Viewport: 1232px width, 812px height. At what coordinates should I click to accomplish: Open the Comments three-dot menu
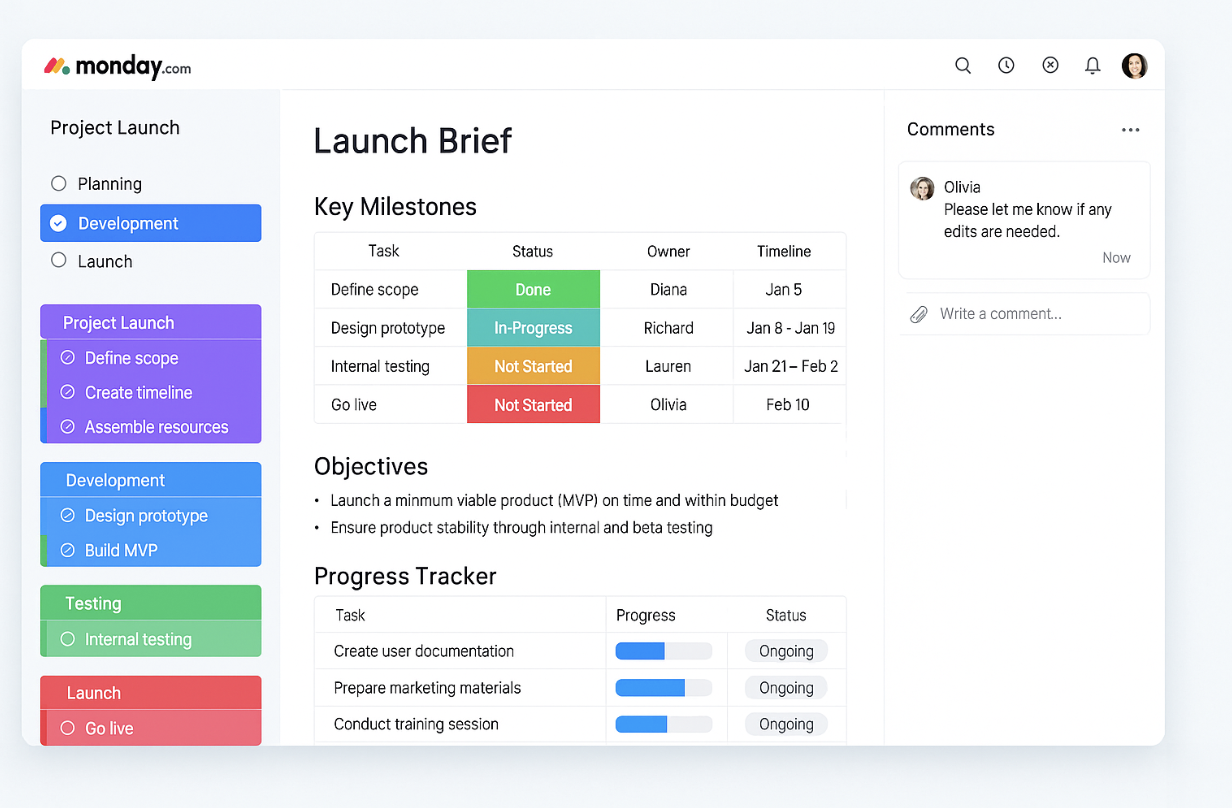[1130, 130]
